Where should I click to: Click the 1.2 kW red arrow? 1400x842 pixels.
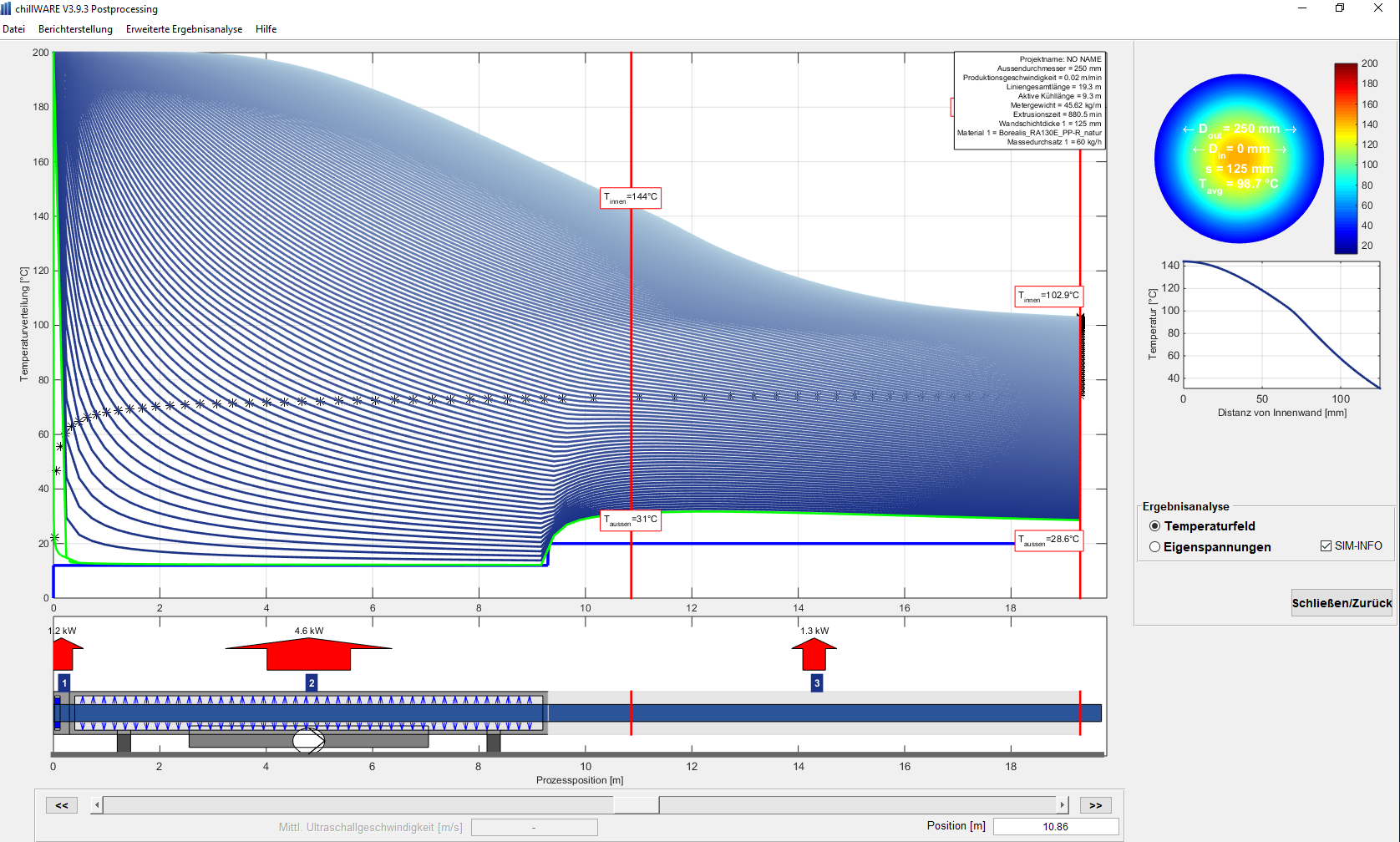[x=65, y=654]
